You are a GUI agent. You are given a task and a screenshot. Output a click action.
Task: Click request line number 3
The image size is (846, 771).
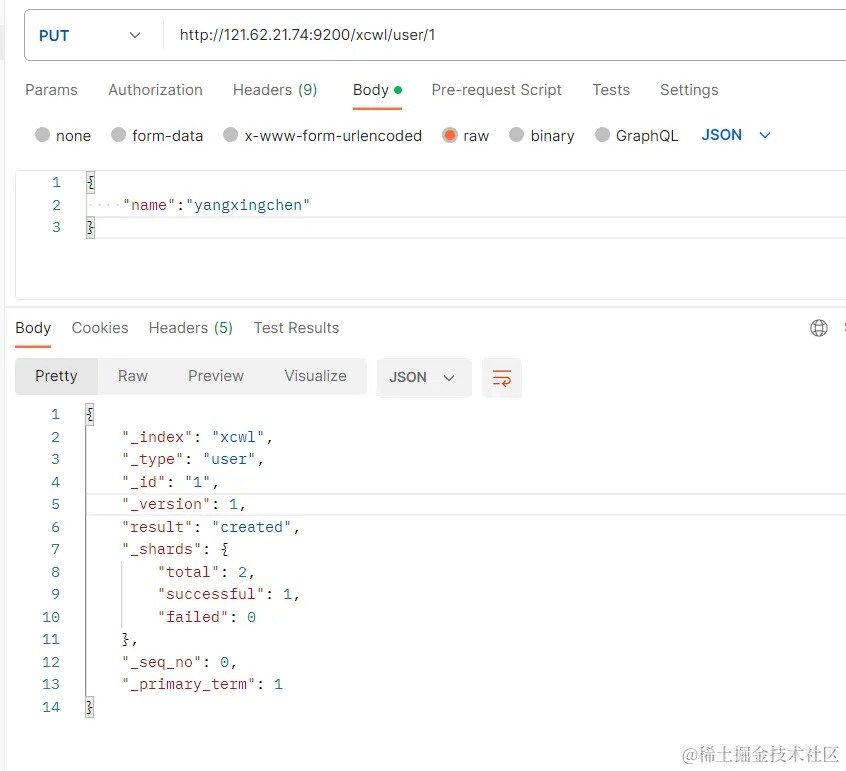coord(56,227)
